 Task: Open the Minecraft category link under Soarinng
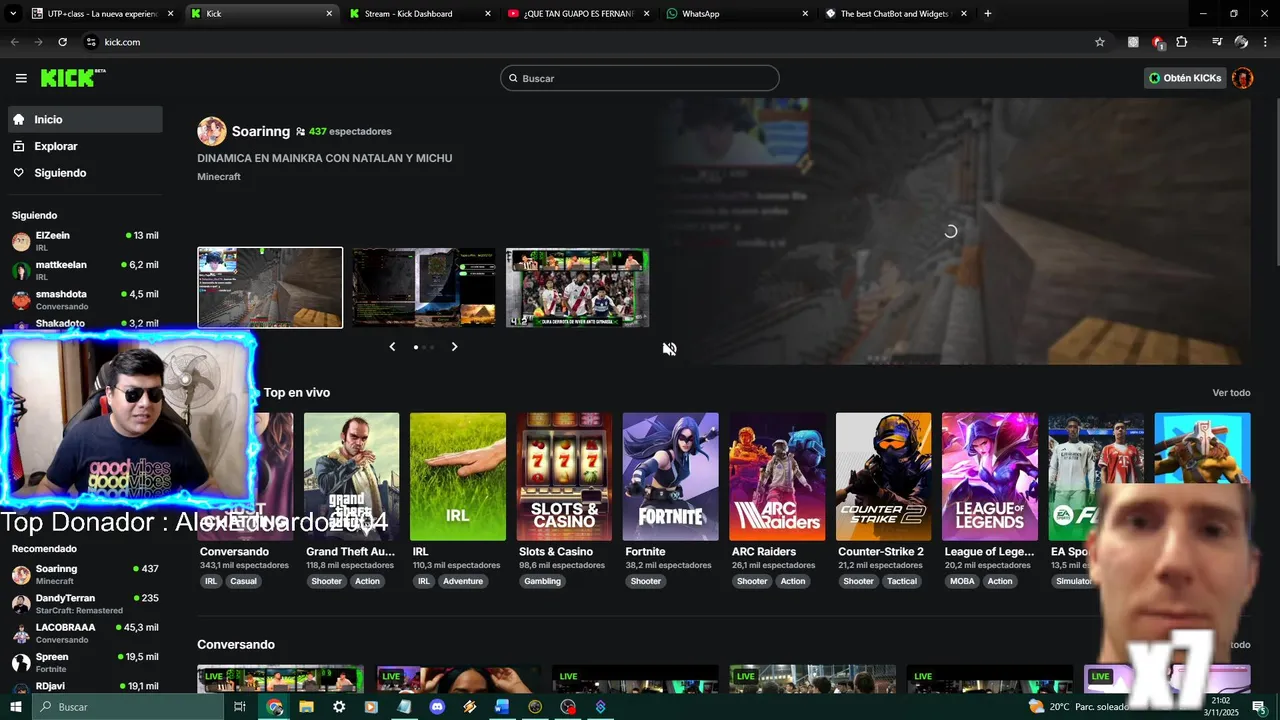point(219,177)
